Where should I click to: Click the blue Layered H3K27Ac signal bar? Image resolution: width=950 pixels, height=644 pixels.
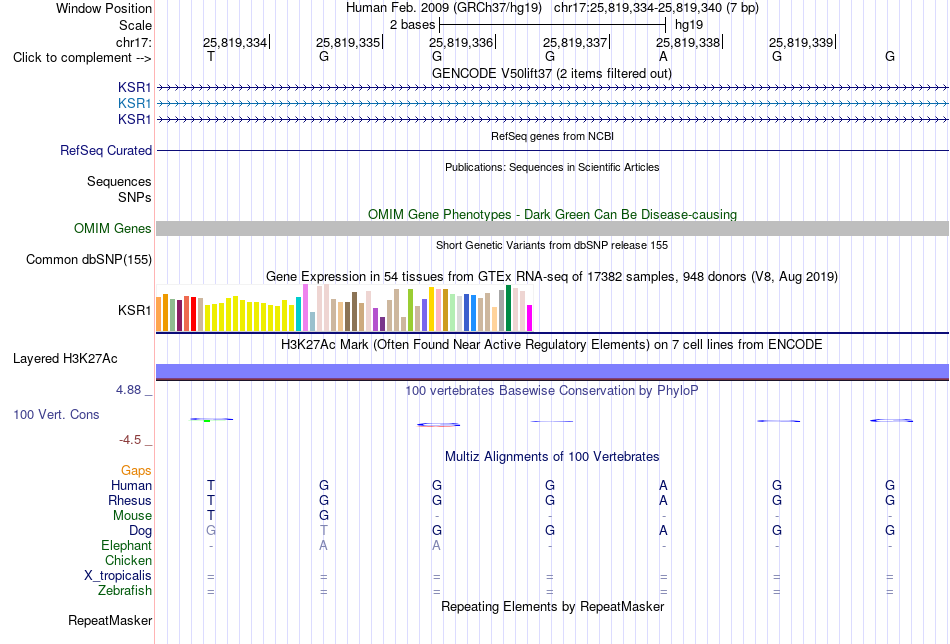point(552,371)
